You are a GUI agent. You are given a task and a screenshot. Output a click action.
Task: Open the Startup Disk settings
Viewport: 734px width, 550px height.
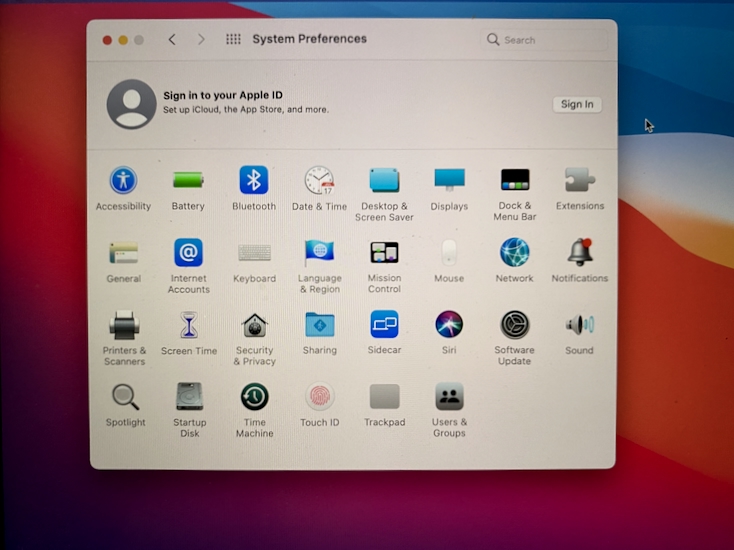pos(189,397)
